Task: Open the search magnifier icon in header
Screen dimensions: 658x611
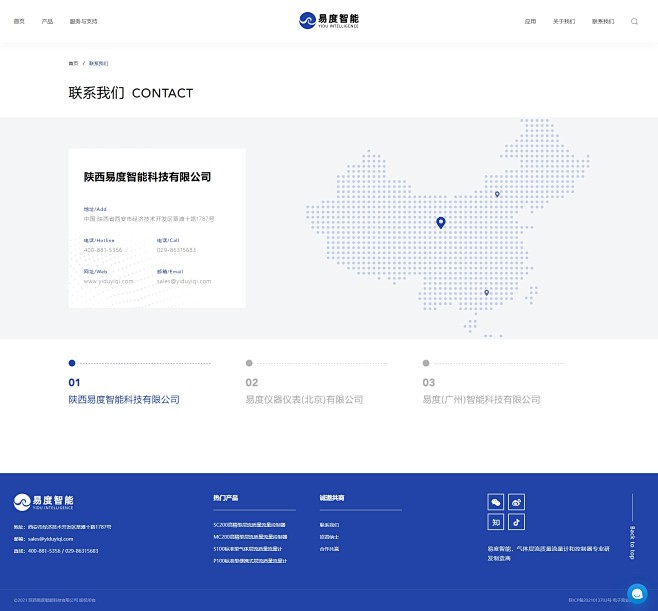Action: 634,21
